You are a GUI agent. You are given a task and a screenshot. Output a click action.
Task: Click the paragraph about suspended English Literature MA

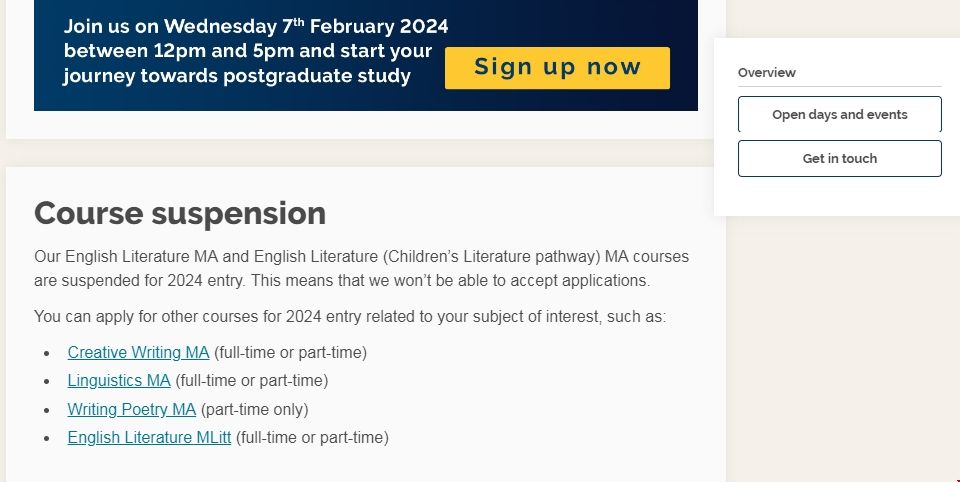pyautogui.click(x=361, y=268)
